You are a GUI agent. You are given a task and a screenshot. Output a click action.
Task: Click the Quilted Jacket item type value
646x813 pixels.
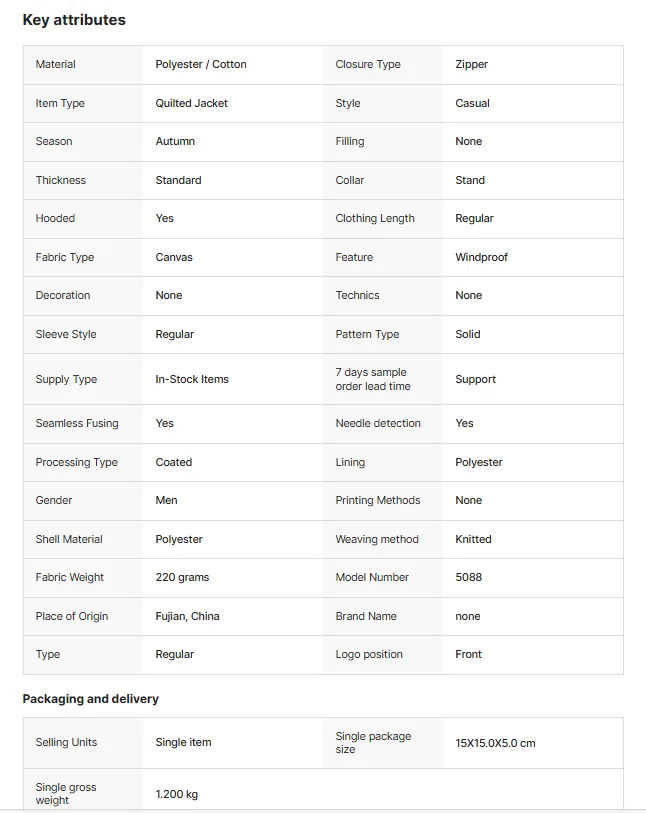tap(191, 103)
